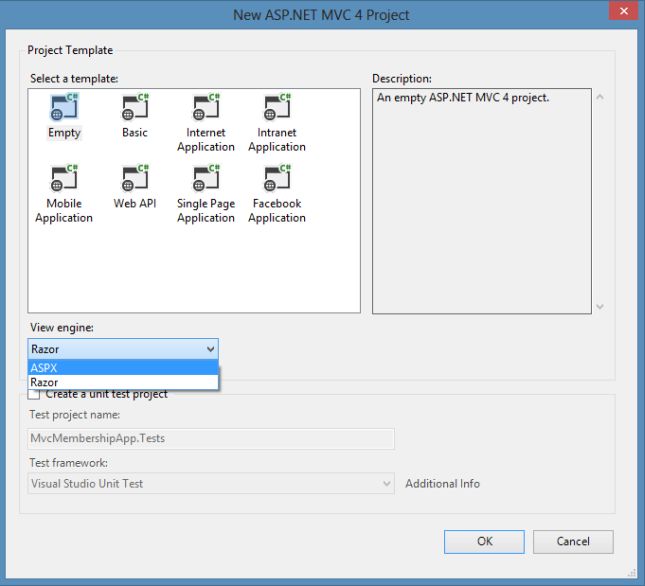Click the 'Intranet Application' label text
The height and width of the screenshot is (586, 645).
click(x=277, y=140)
